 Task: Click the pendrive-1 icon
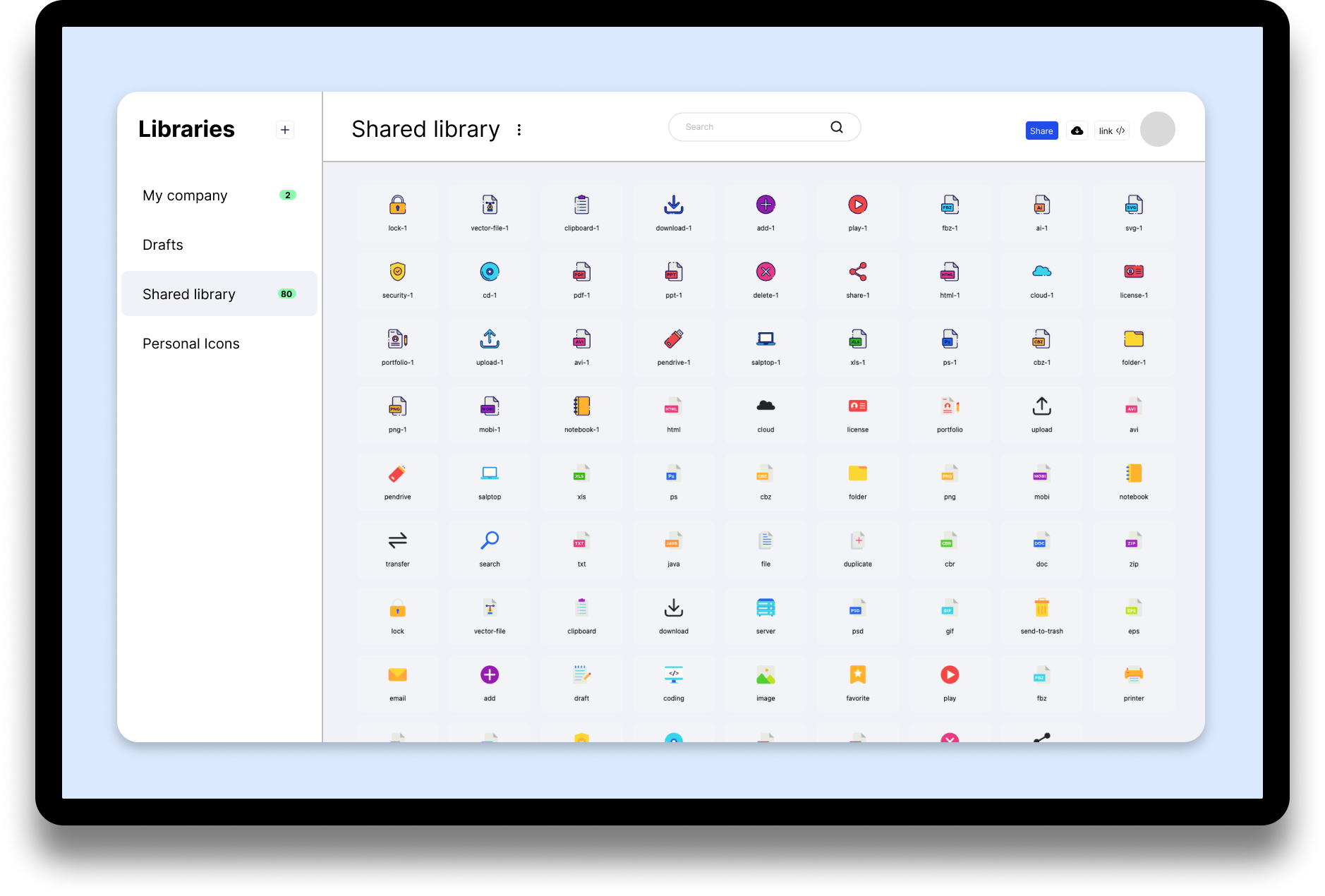(x=673, y=339)
